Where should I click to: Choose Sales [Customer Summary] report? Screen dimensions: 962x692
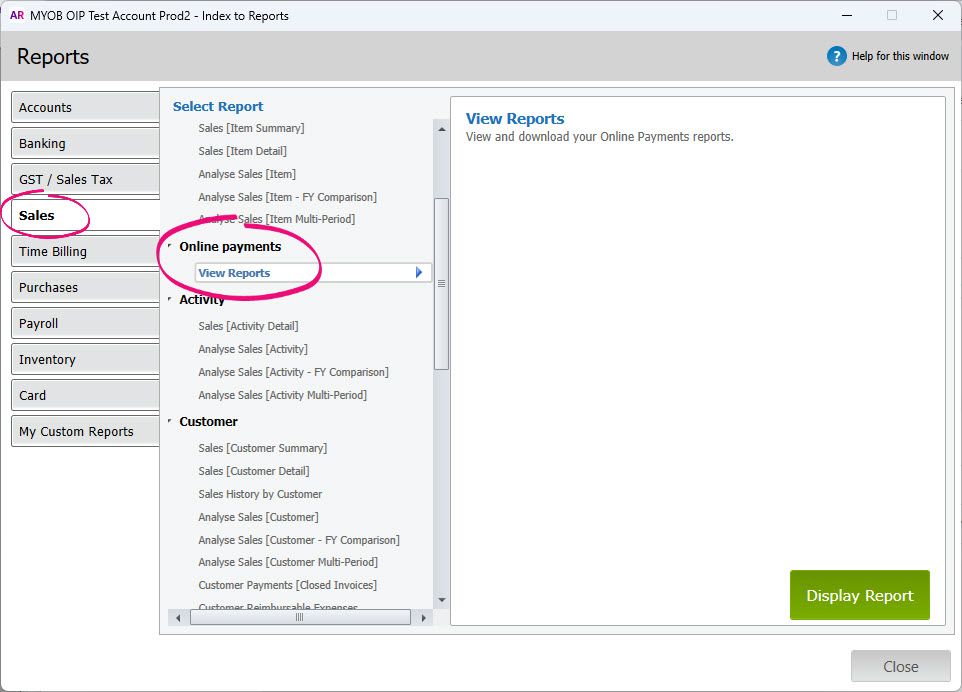click(262, 448)
